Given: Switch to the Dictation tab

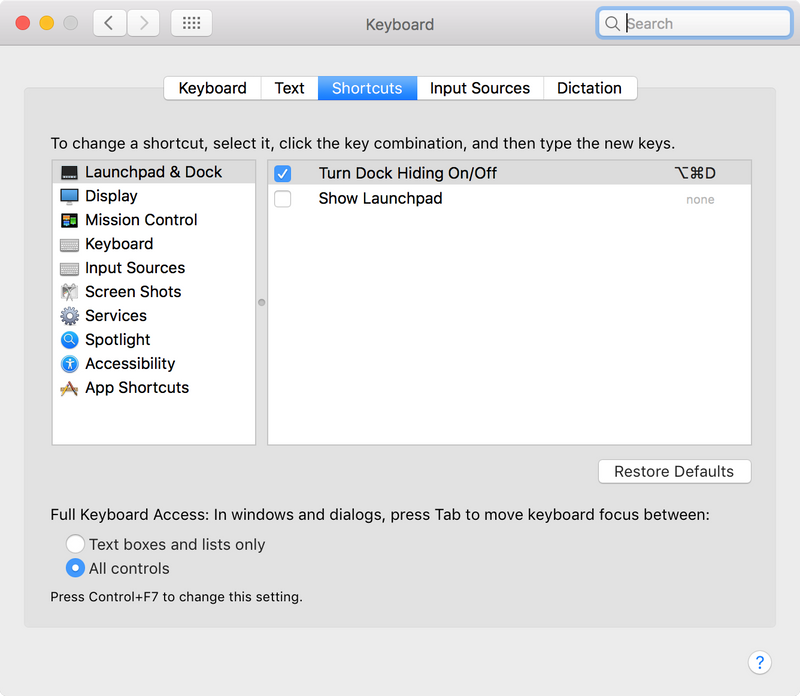Looking at the screenshot, I should [x=590, y=88].
